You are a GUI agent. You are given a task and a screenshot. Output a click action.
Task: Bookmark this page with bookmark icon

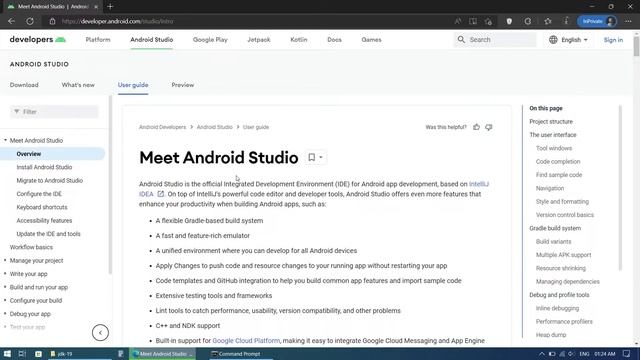311,157
